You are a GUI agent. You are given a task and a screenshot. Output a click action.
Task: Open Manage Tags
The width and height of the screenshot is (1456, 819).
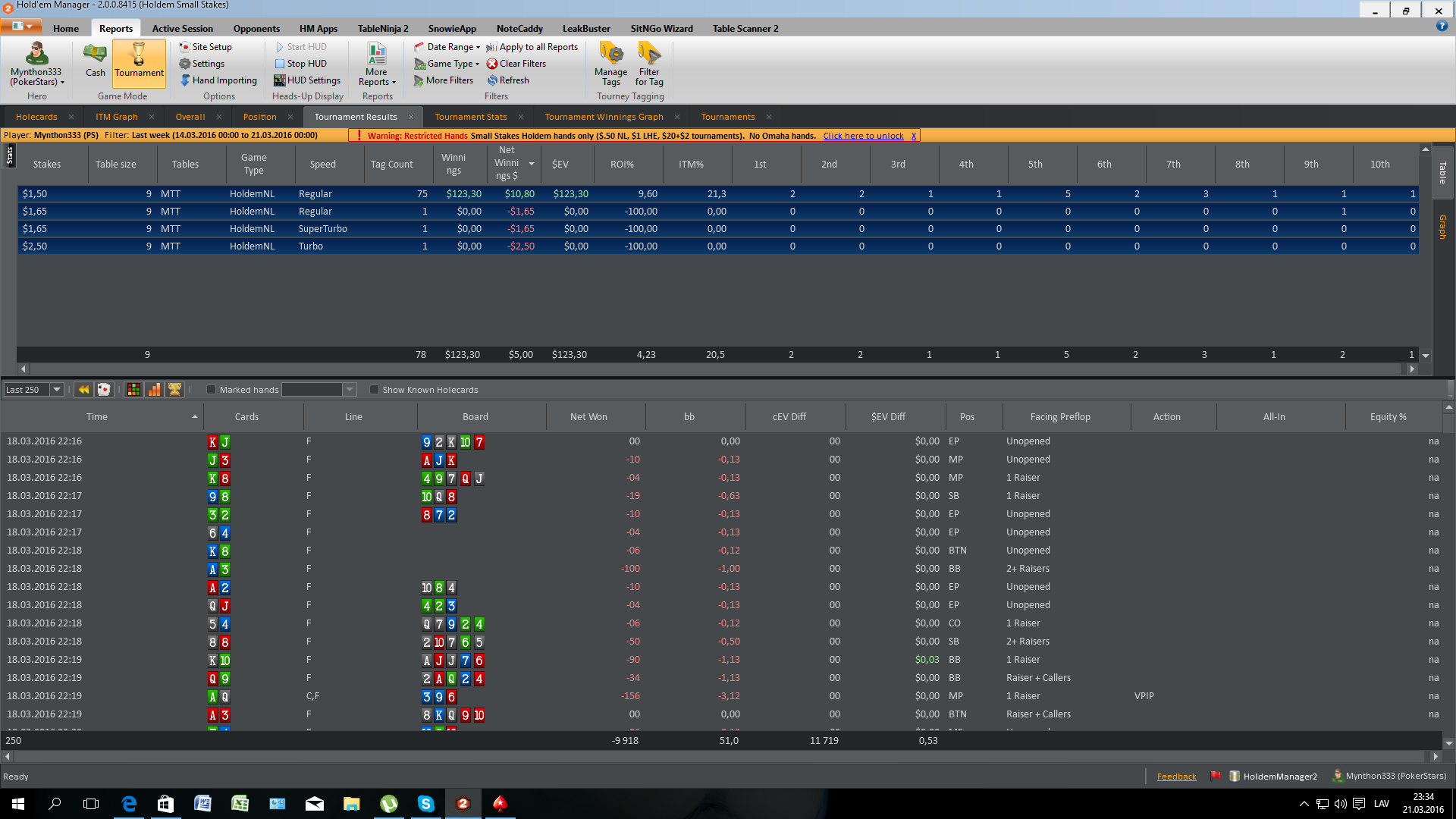click(x=610, y=64)
